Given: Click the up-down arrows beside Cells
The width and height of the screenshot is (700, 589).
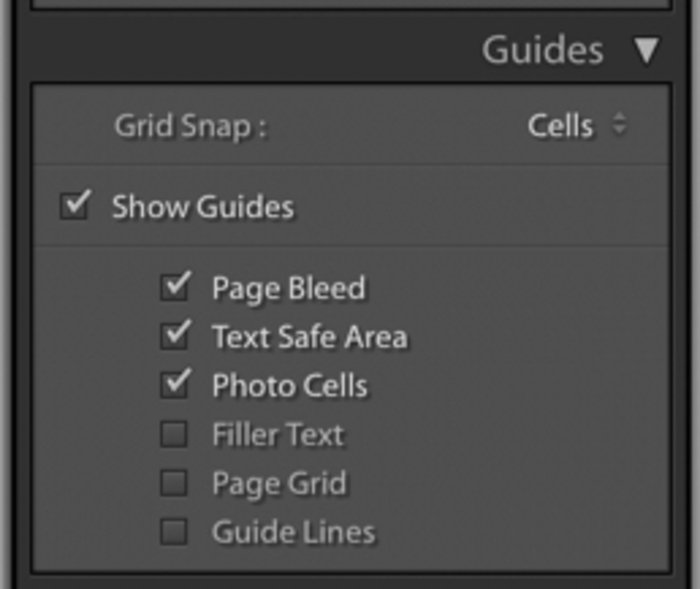Looking at the screenshot, I should click(620, 126).
